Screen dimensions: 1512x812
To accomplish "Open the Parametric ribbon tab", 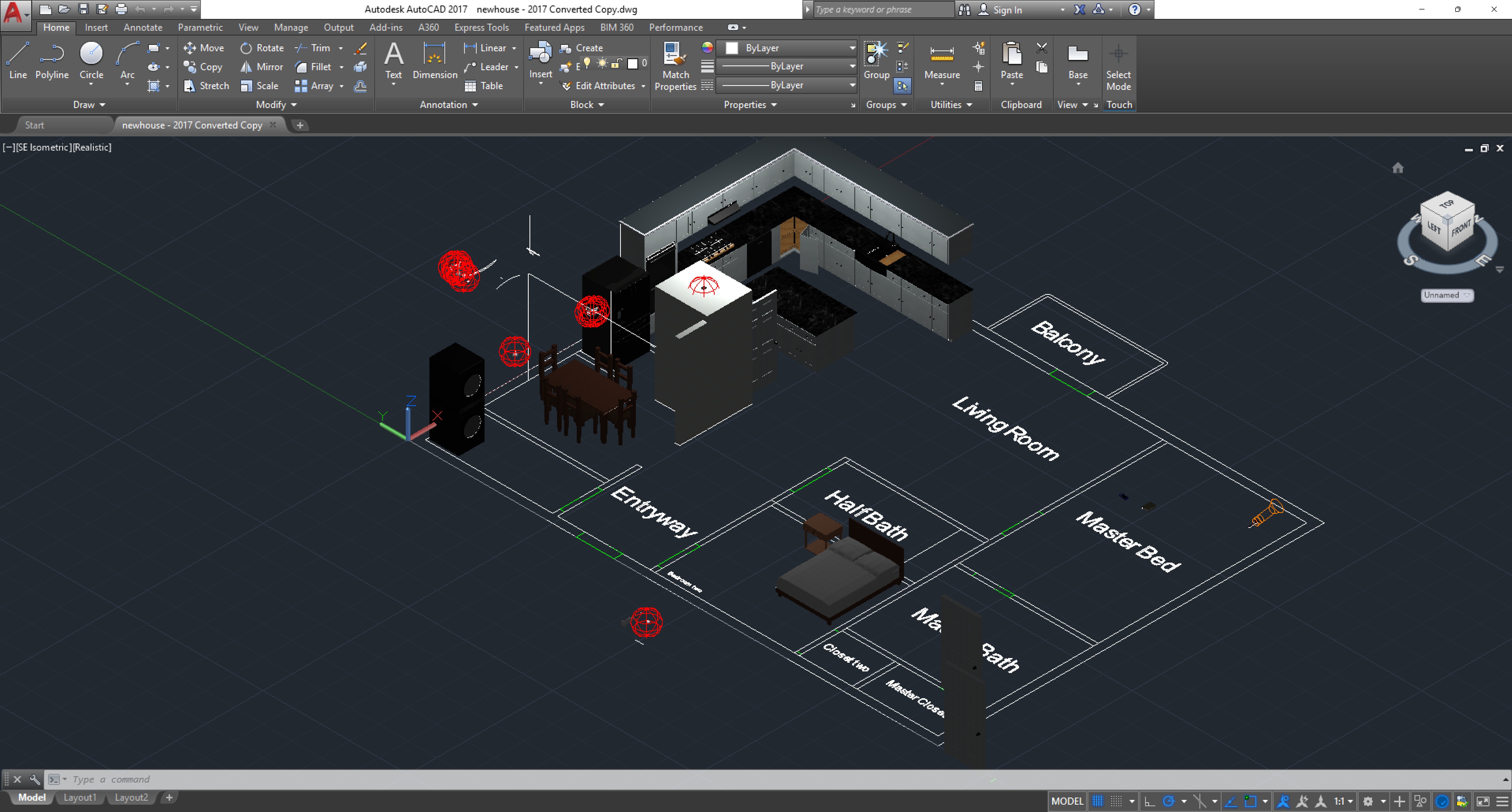I will 200,27.
